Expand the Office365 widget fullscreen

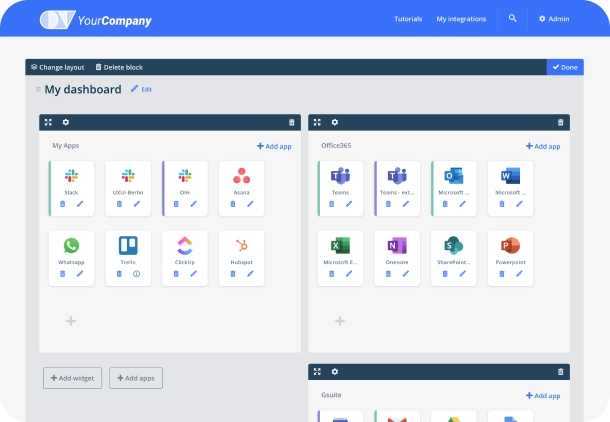pyautogui.click(x=317, y=123)
